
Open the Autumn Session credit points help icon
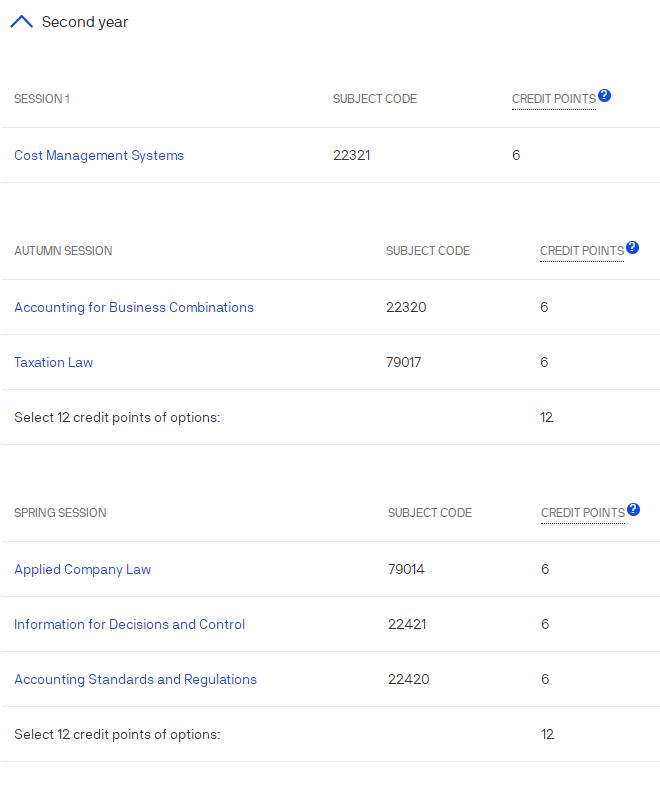click(x=633, y=247)
